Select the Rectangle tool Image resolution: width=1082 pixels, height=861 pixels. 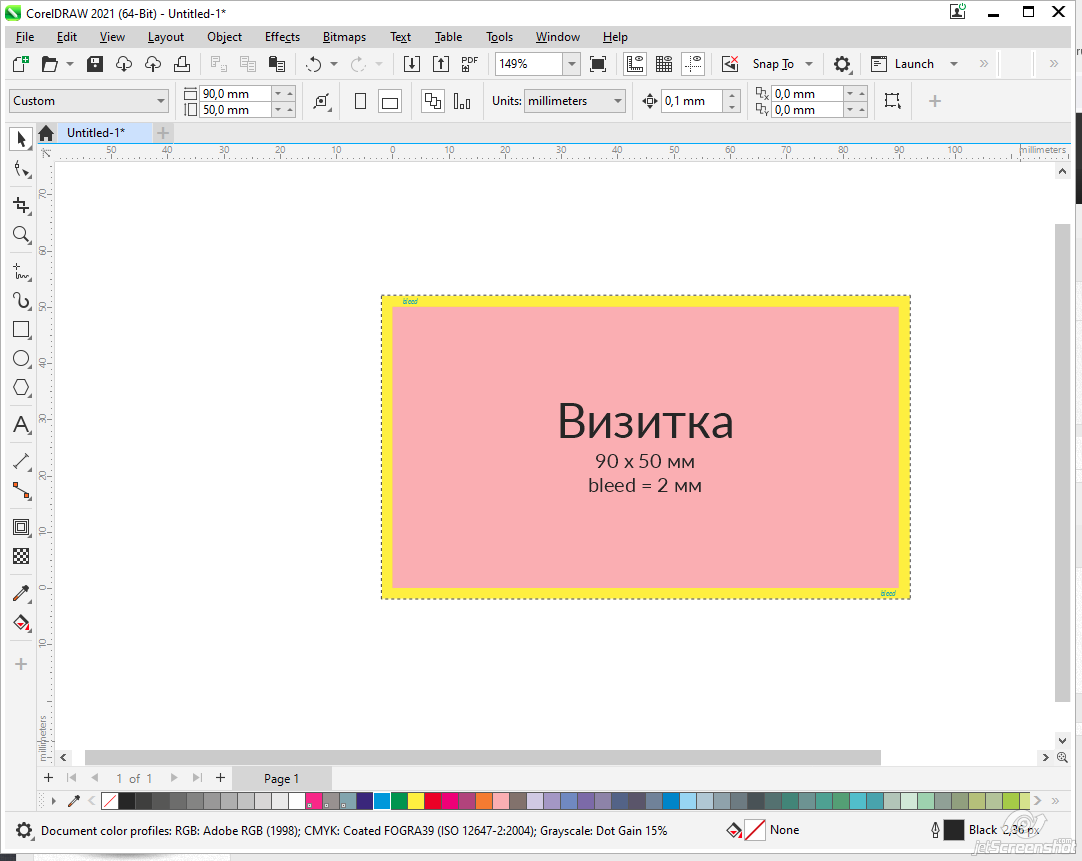(x=21, y=329)
